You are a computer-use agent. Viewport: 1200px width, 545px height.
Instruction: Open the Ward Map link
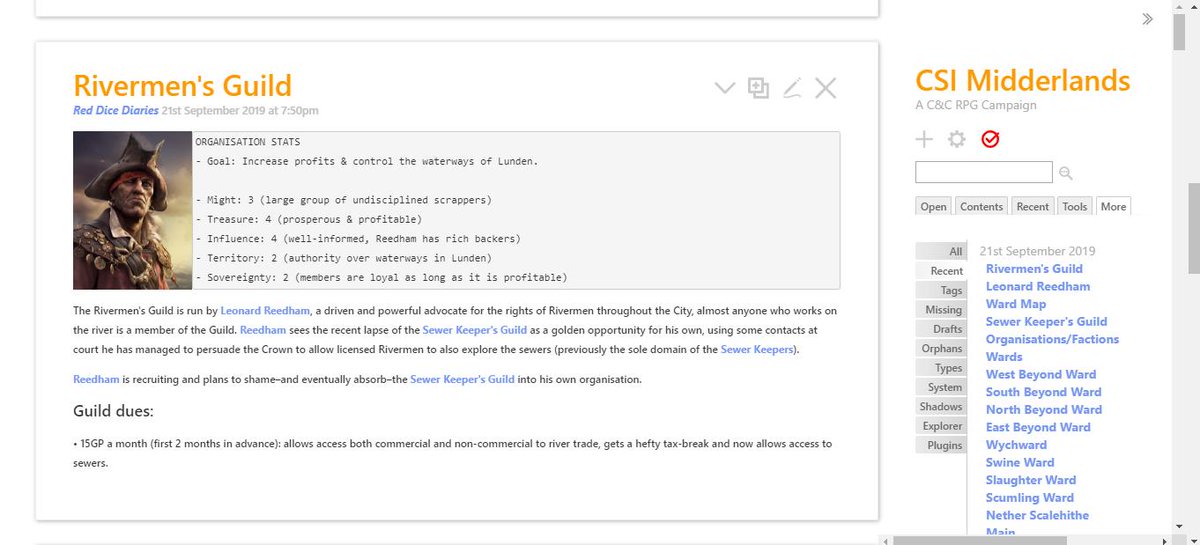point(1016,304)
